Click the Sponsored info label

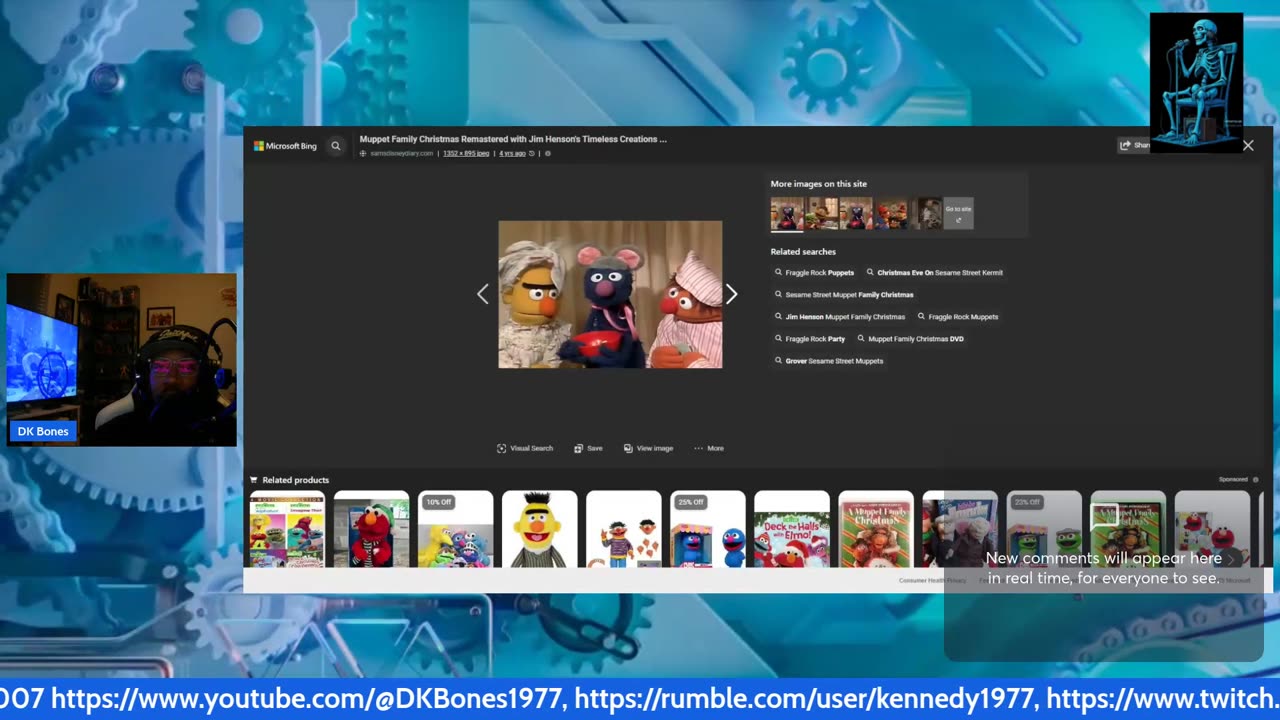pyautogui.click(x=1238, y=480)
